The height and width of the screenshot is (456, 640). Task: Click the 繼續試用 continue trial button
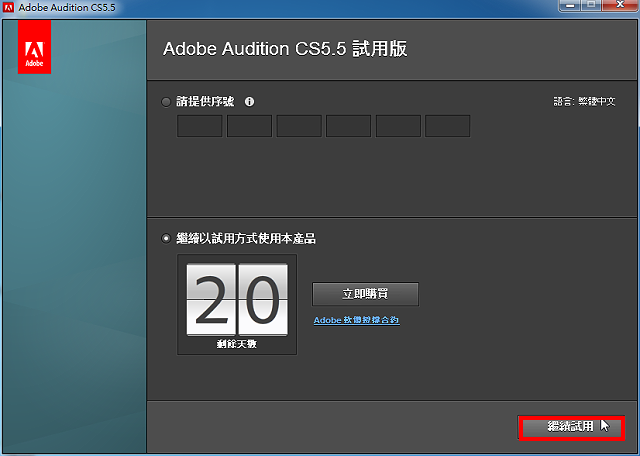pos(571,427)
